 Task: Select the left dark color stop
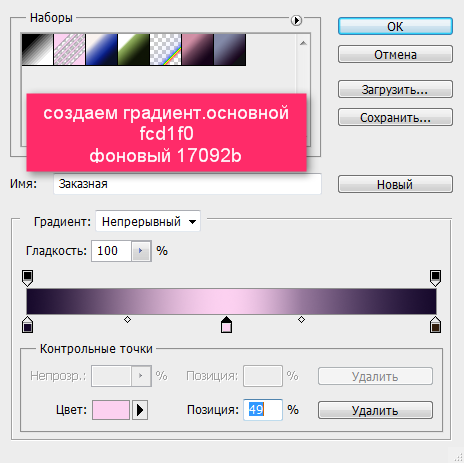tap(27, 325)
